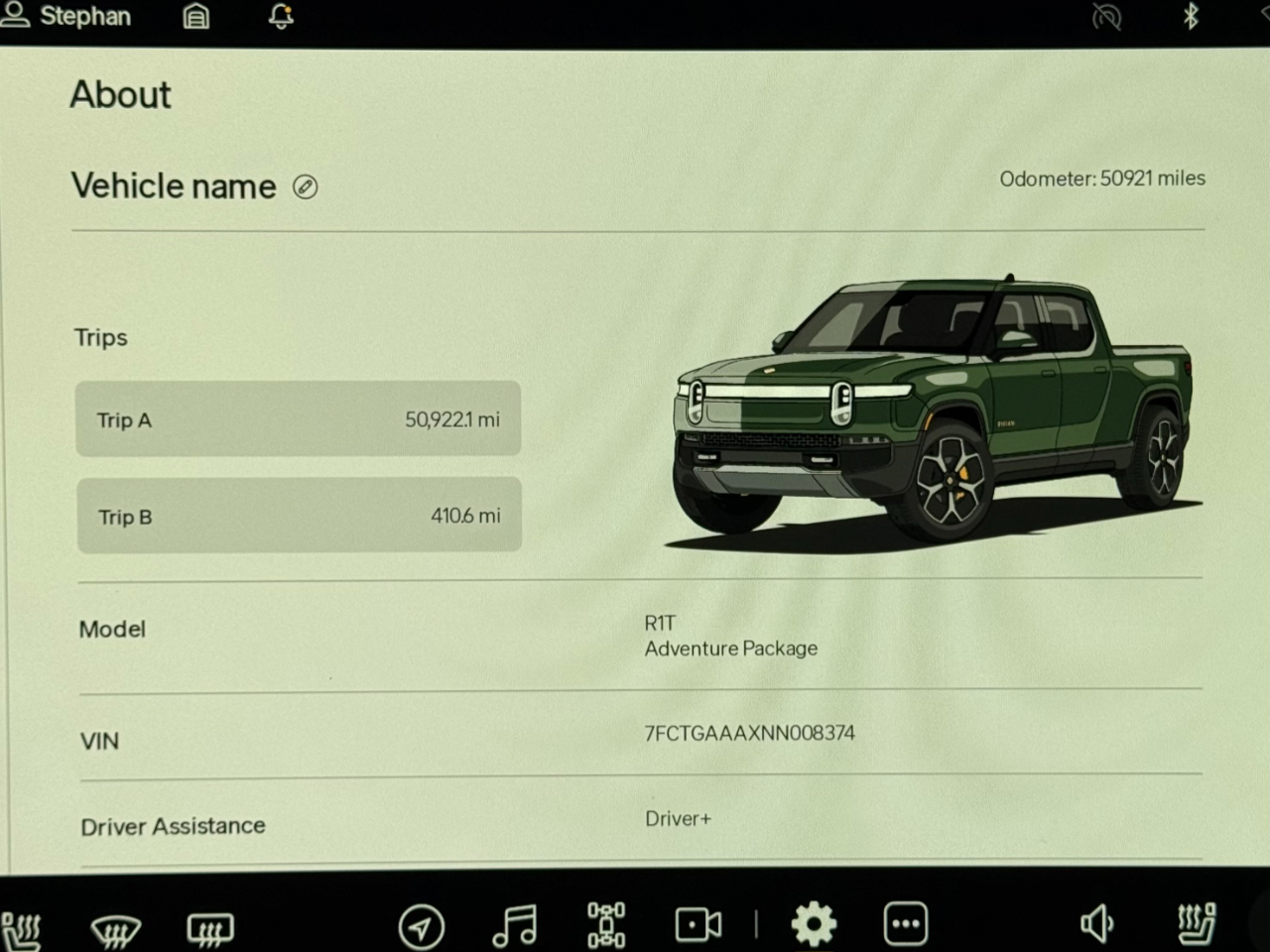Open the music media app
Image resolution: width=1270 pixels, height=952 pixels.
(514, 925)
